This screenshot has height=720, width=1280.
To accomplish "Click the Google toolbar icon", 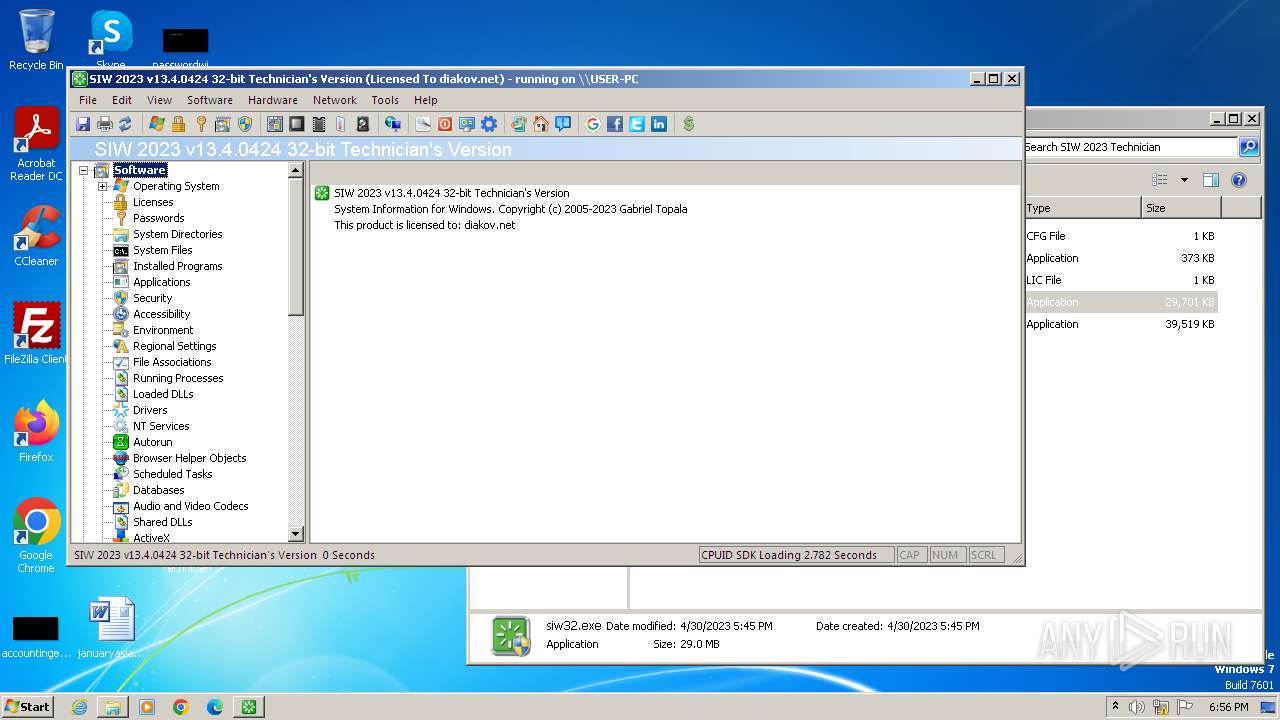I will (593, 124).
